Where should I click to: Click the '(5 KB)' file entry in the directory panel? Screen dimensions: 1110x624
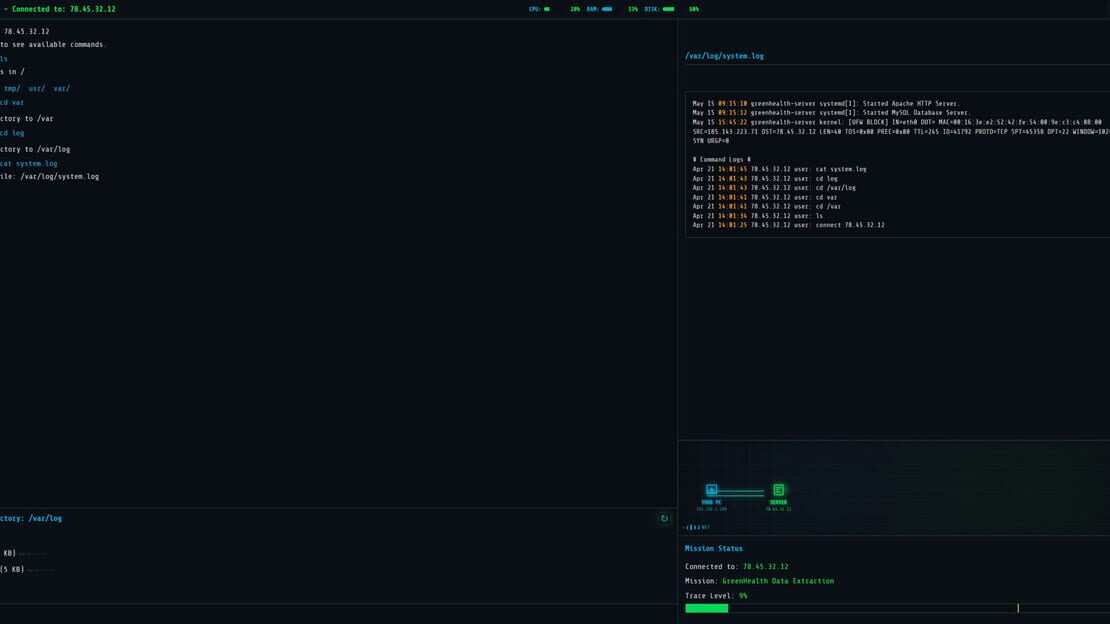pyautogui.click(x=12, y=569)
